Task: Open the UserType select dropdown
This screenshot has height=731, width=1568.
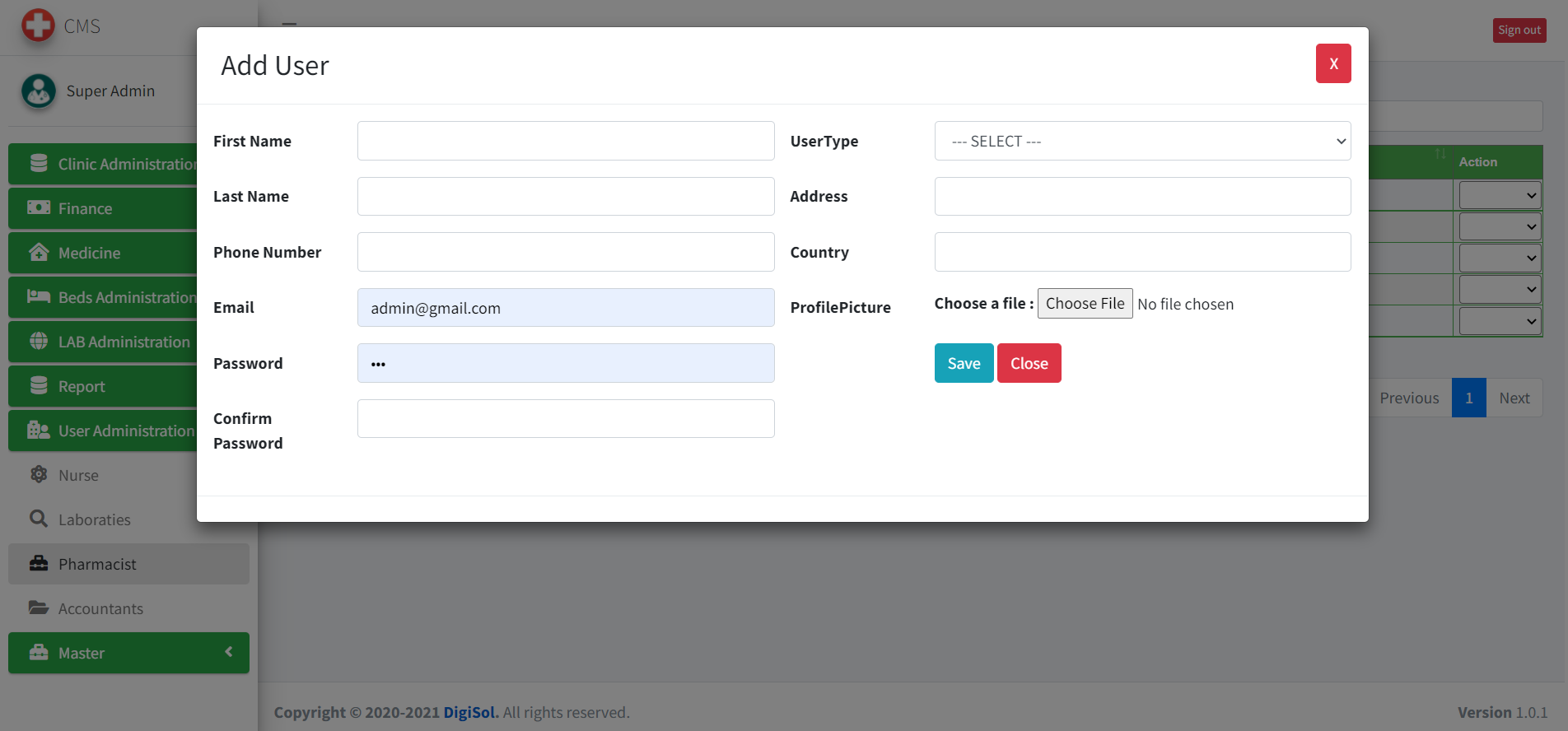Action: pyautogui.click(x=1142, y=141)
